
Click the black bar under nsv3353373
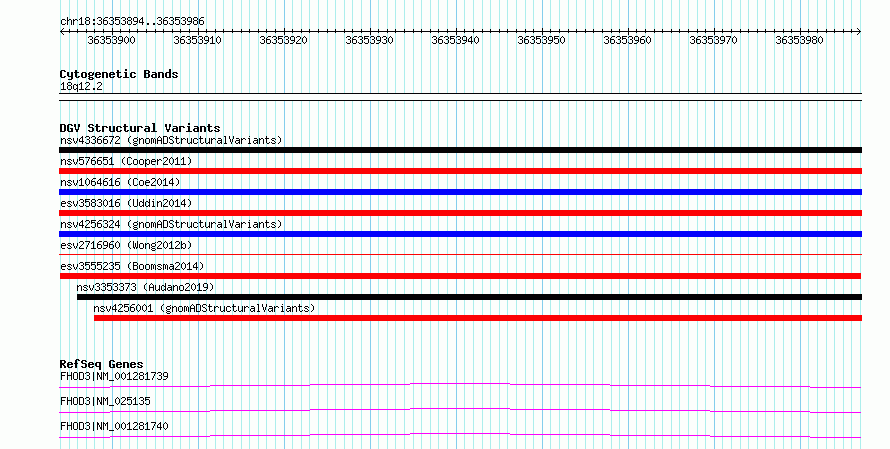pyautogui.click(x=469, y=297)
